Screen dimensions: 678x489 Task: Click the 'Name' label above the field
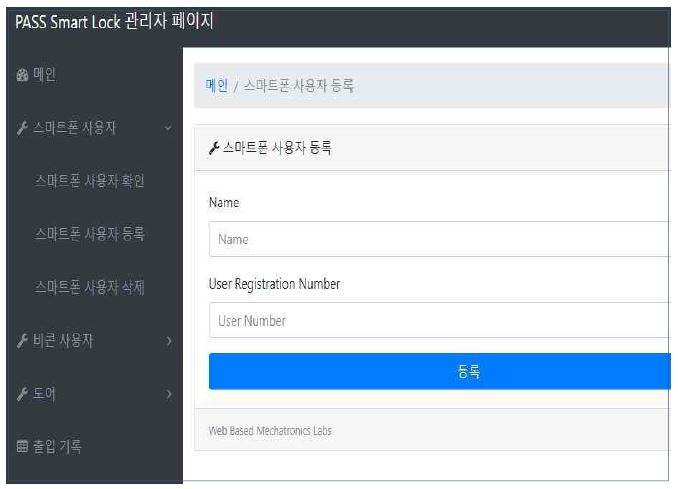pos(224,202)
